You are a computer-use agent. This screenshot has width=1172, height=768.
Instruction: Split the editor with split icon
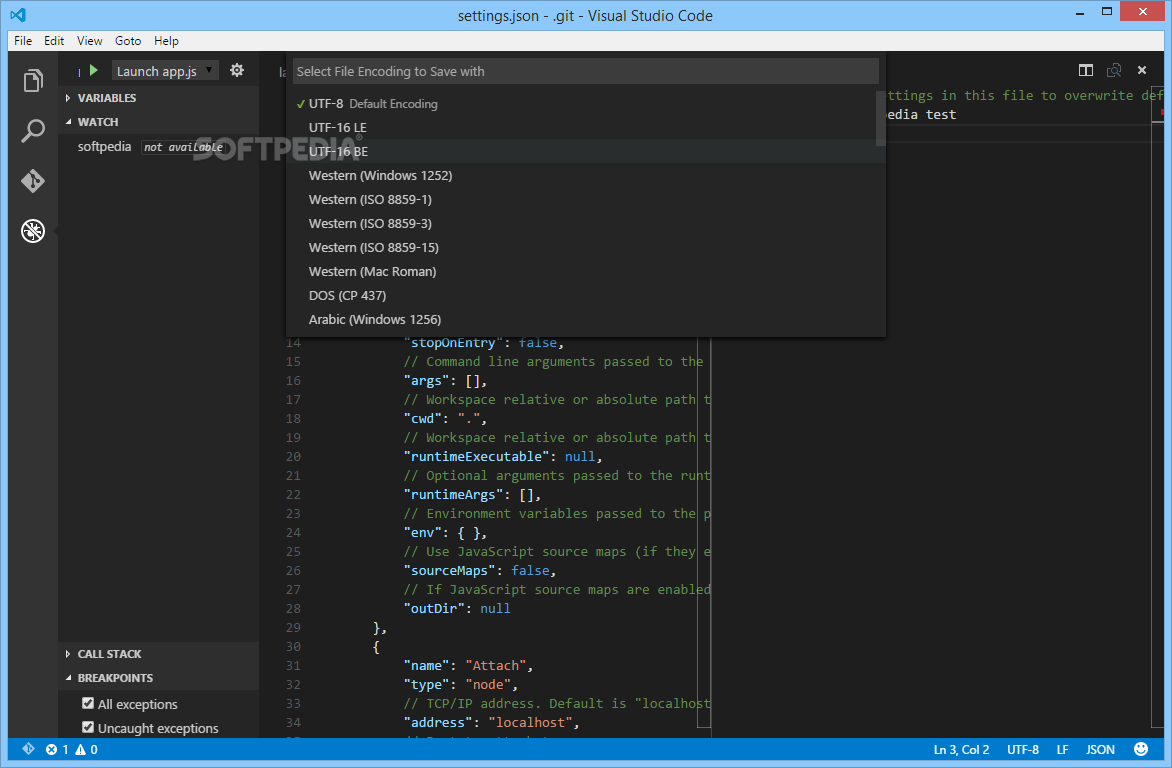click(x=1086, y=70)
